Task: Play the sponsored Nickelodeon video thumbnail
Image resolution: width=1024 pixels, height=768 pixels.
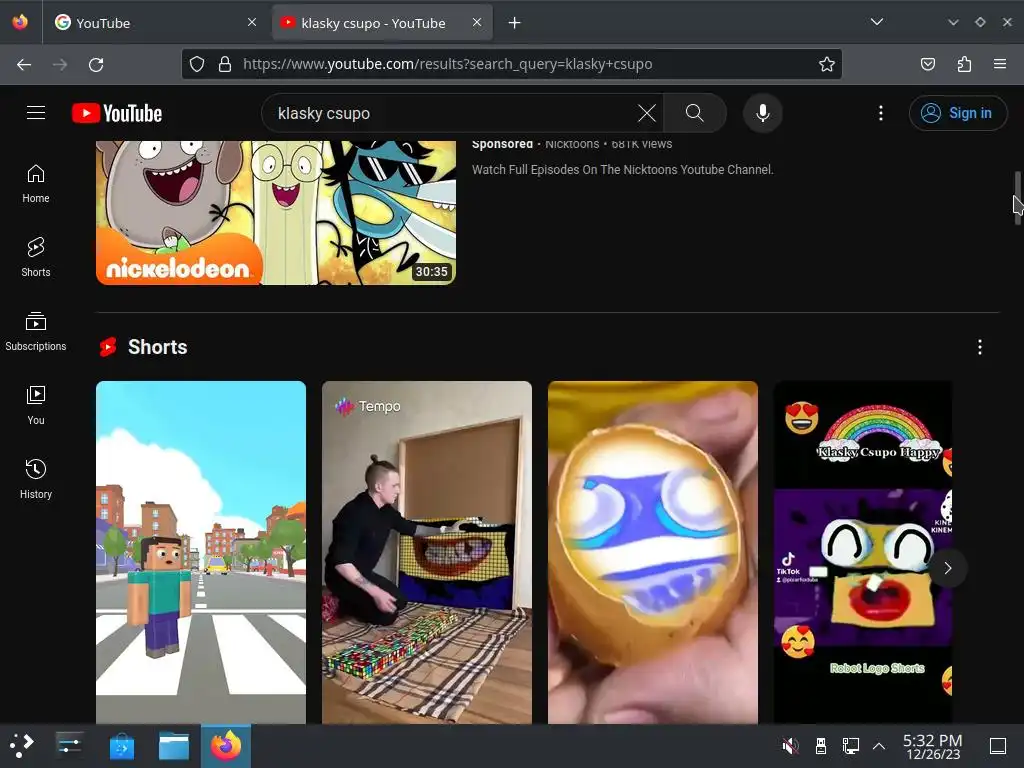Action: pos(276,213)
